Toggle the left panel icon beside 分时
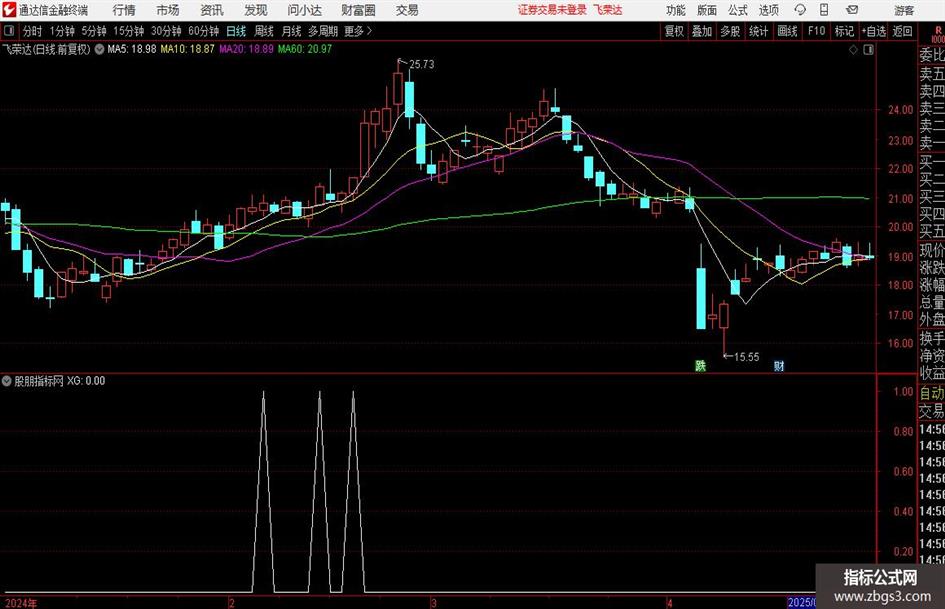The width and height of the screenshot is (945, 609). [x=9, y=31]
